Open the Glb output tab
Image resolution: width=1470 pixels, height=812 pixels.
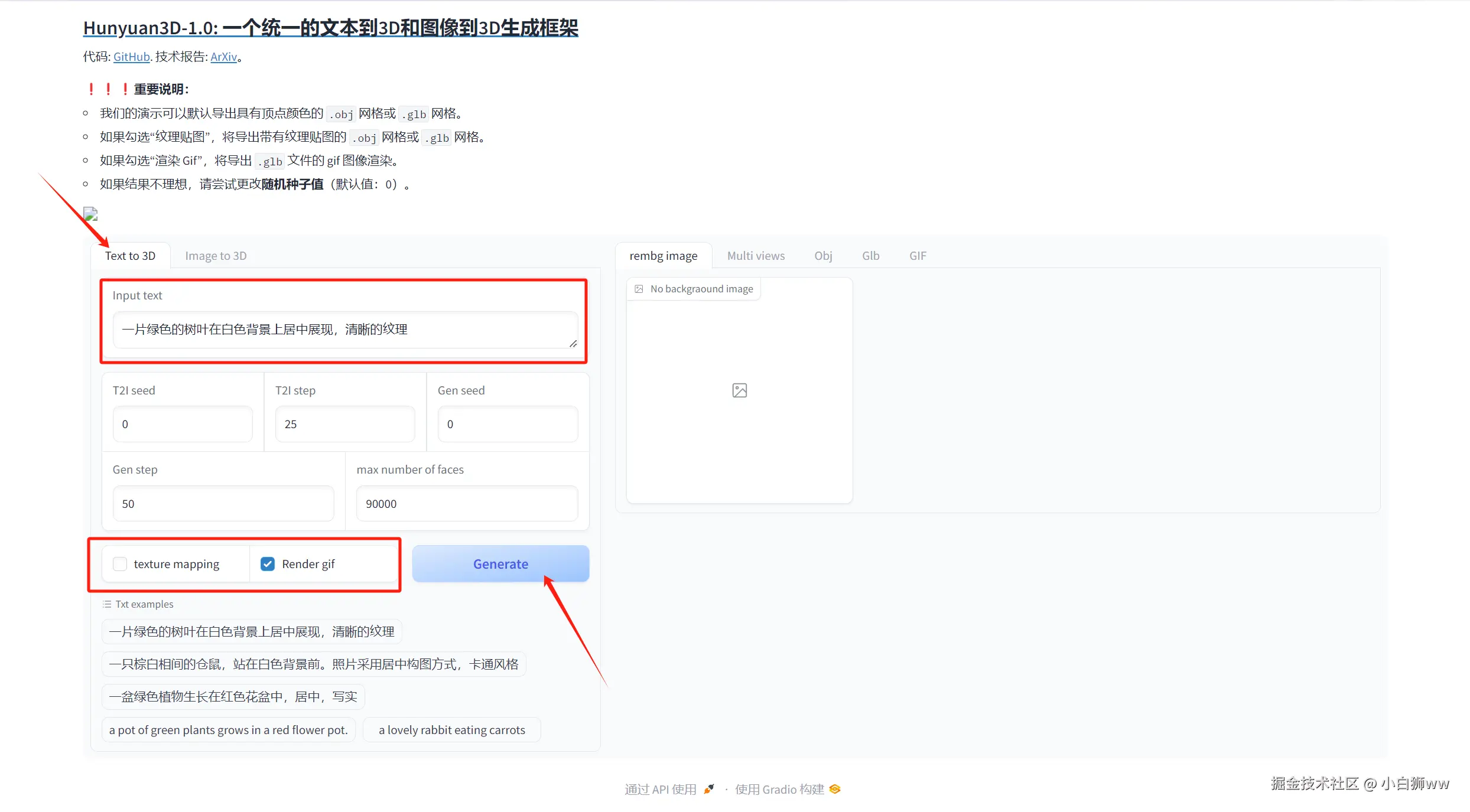[x=870, y=256]
